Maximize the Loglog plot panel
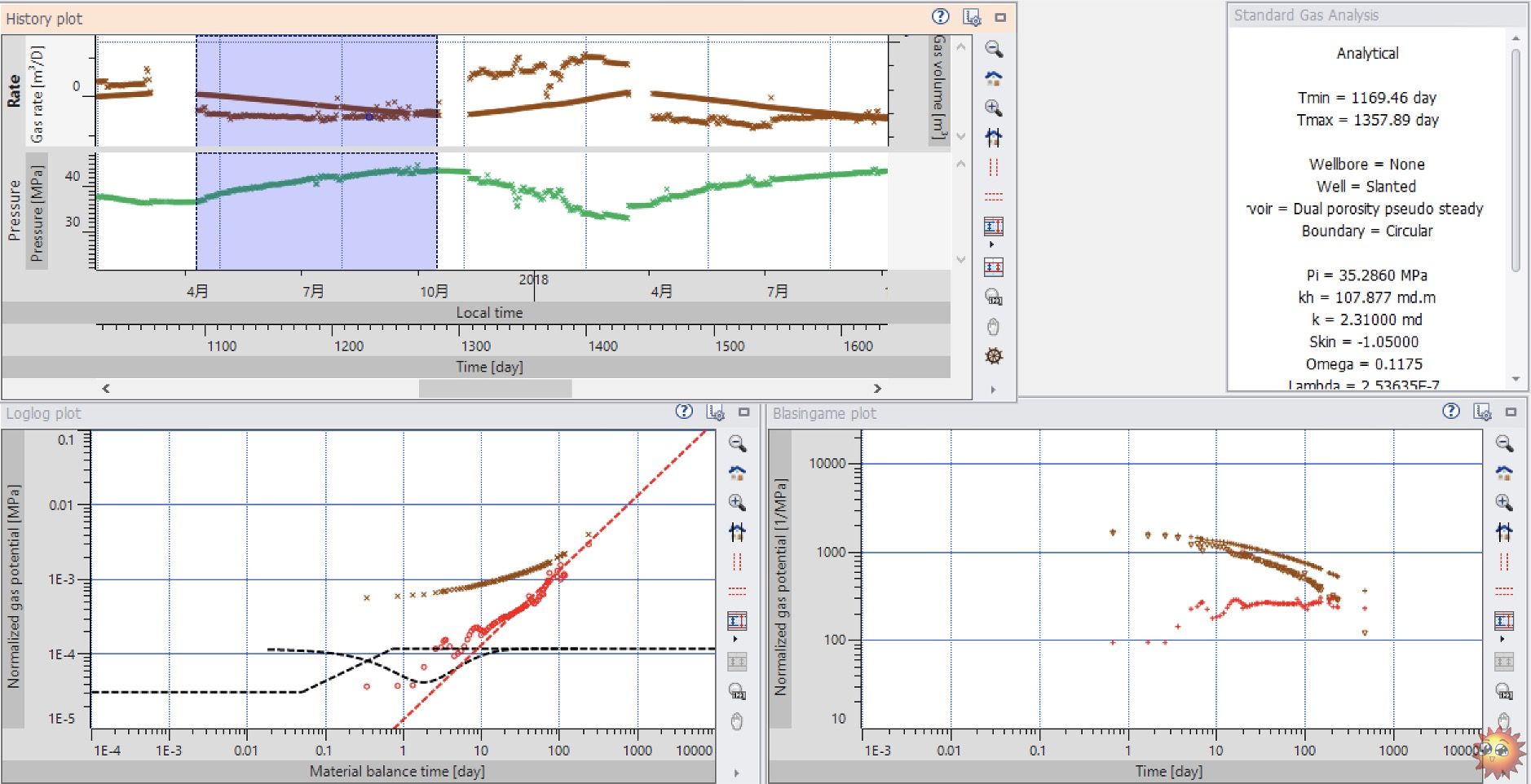Screen dimensions: 1531x784 (x=744, y=412)
